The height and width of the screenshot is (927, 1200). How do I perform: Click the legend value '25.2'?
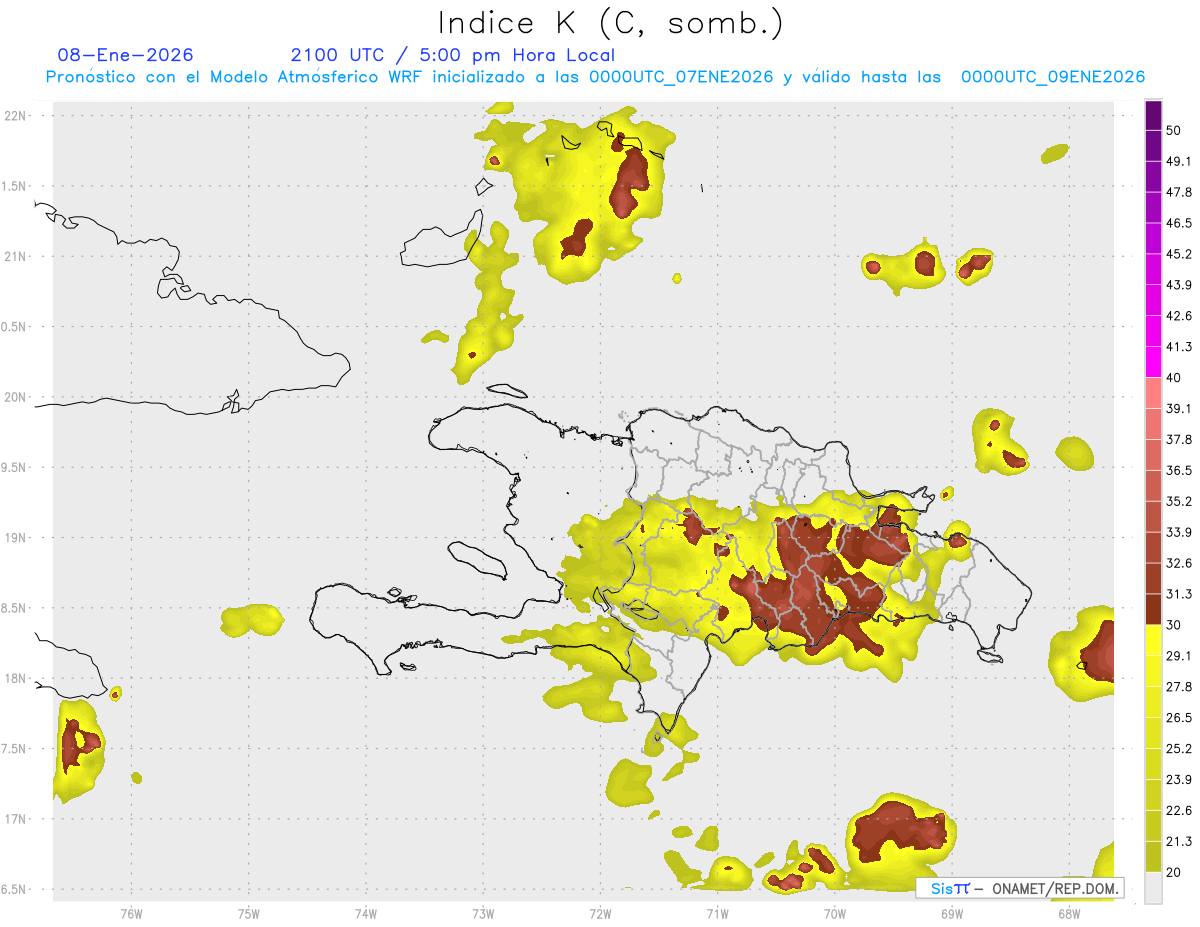(1179, 749)
